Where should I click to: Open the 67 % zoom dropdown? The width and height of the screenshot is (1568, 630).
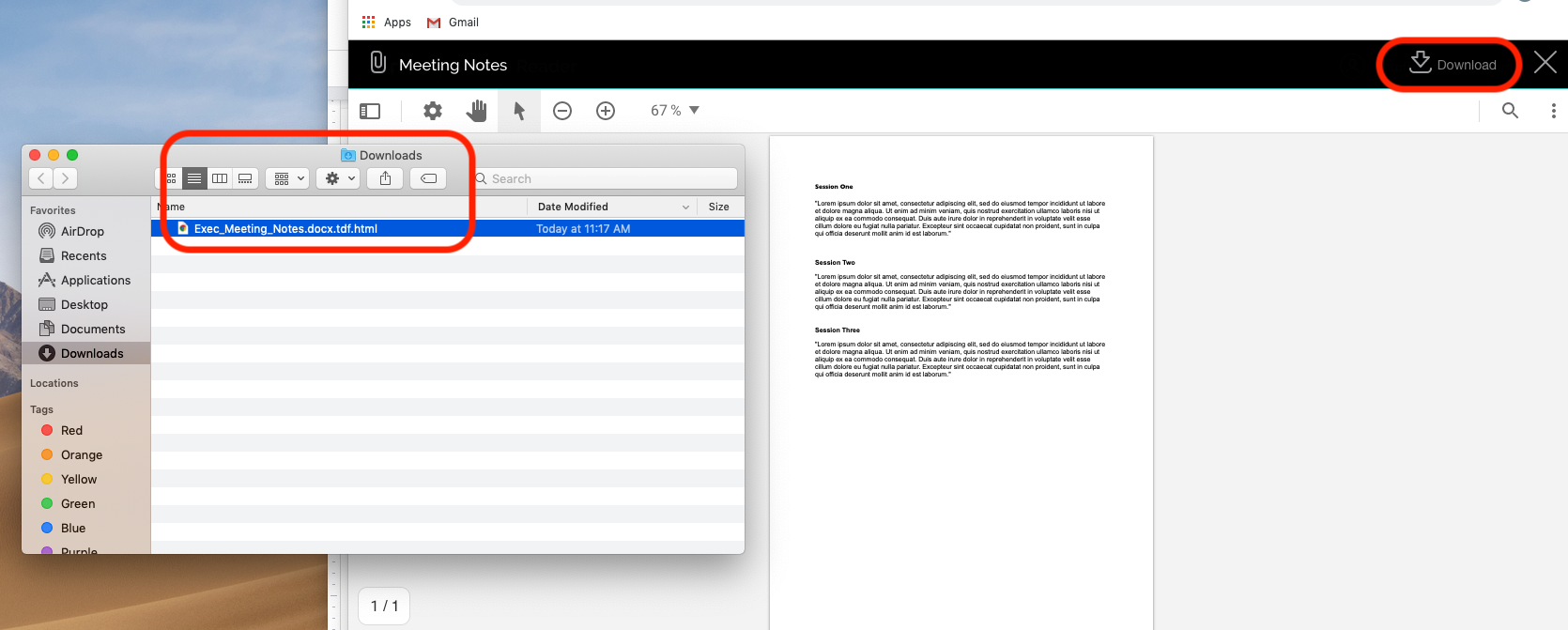click(x=675, y=111)
